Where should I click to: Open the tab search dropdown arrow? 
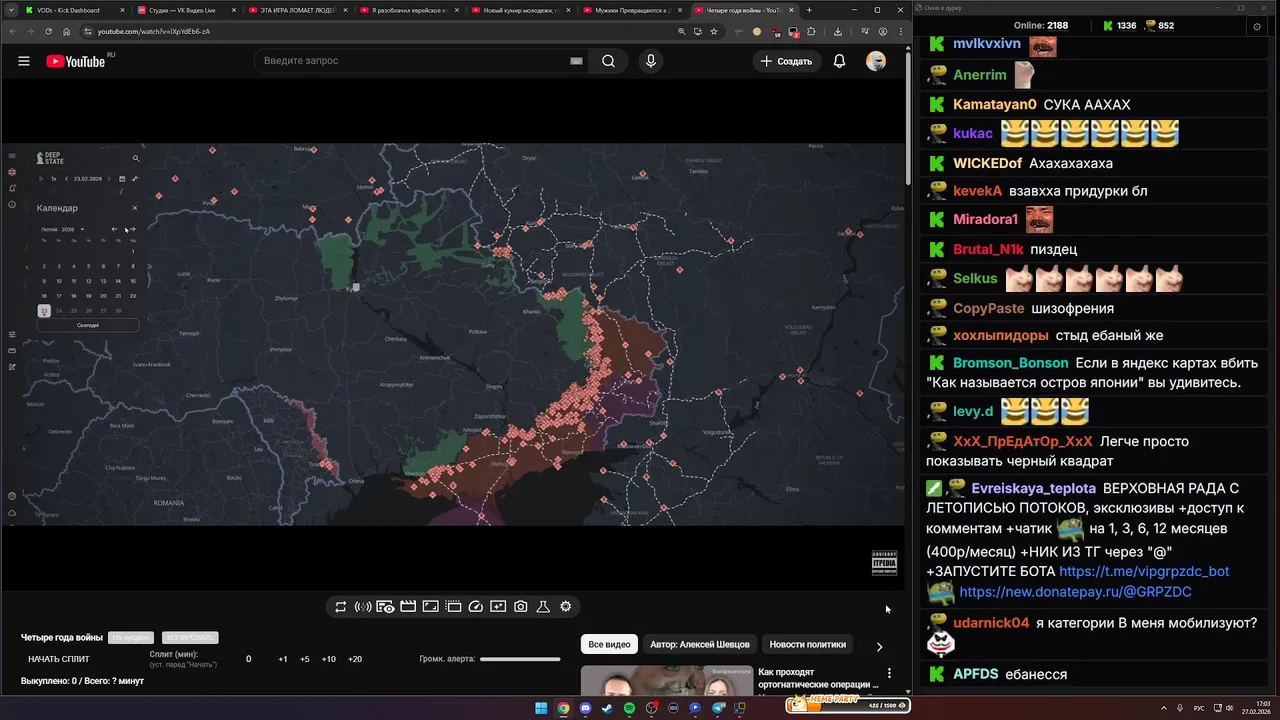(10, 10)
